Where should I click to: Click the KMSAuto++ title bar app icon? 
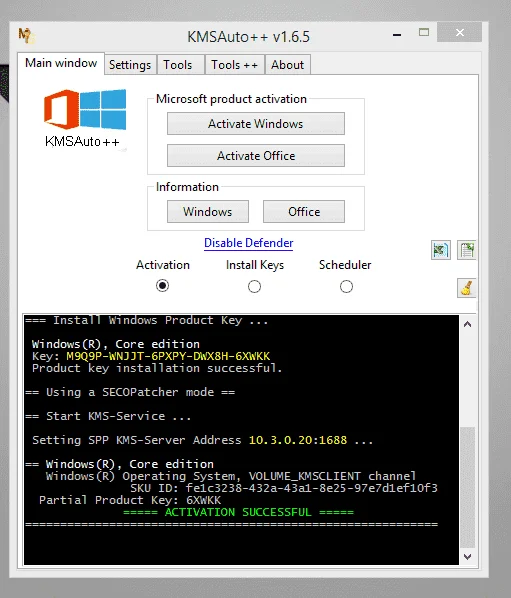26,35
